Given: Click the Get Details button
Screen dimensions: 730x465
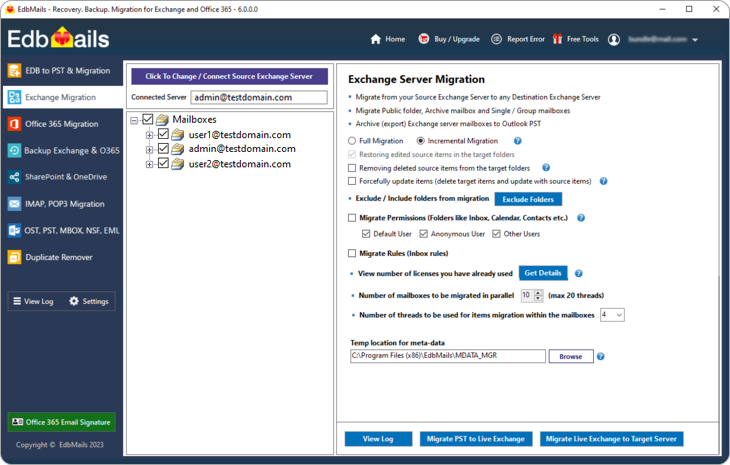Looking at the screenshot, I should [543, 273].
